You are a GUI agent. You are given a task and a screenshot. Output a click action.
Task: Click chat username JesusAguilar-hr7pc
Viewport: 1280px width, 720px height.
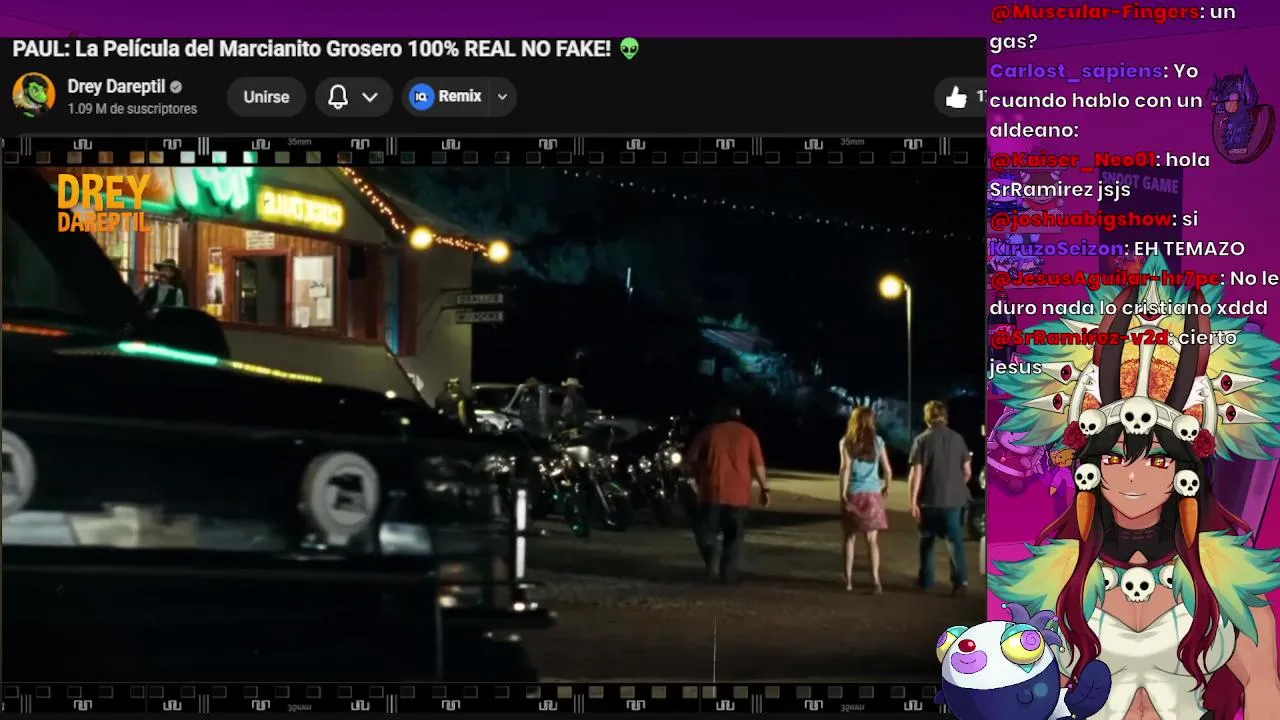[x=1105, y=279]
